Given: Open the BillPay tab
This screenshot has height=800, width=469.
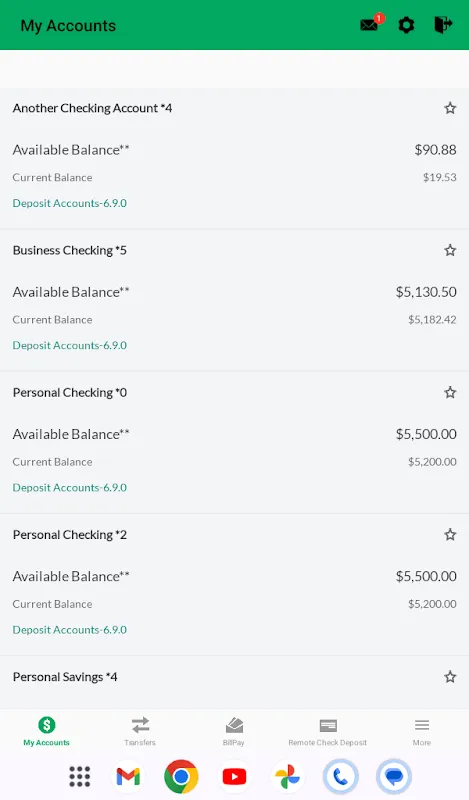Looking at the screenshot, I should coord(234,731).
